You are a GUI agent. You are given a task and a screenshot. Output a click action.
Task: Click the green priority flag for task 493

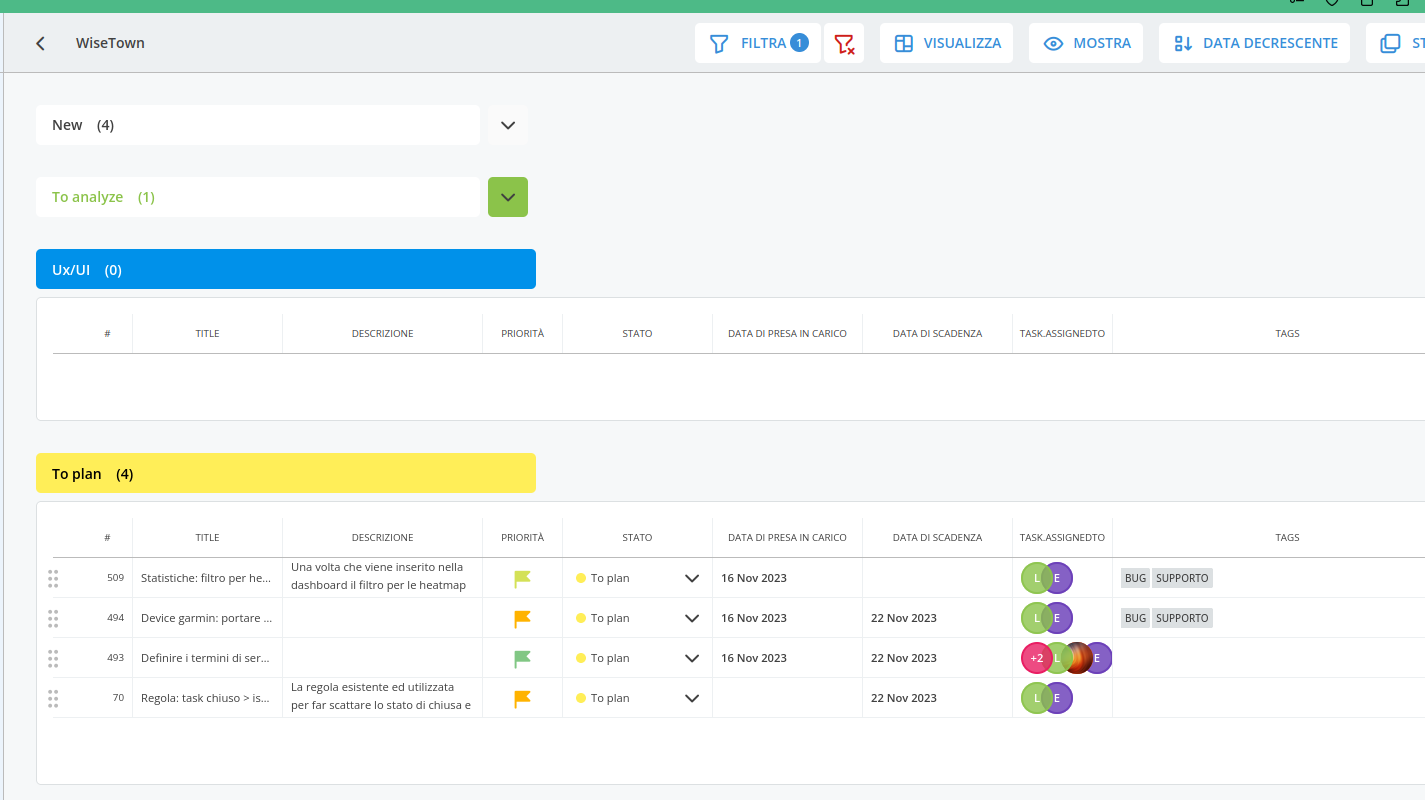pyautogui.click(x=522, y=658)
